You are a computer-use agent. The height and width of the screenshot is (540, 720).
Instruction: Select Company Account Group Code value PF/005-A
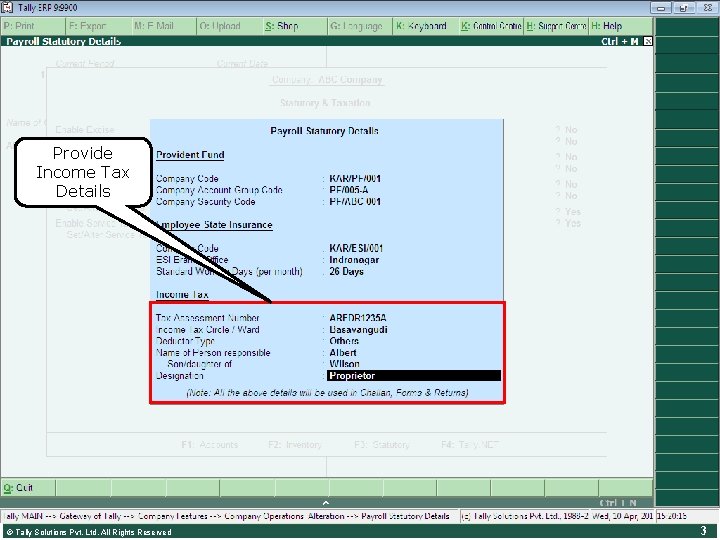(x=349, y=190)
